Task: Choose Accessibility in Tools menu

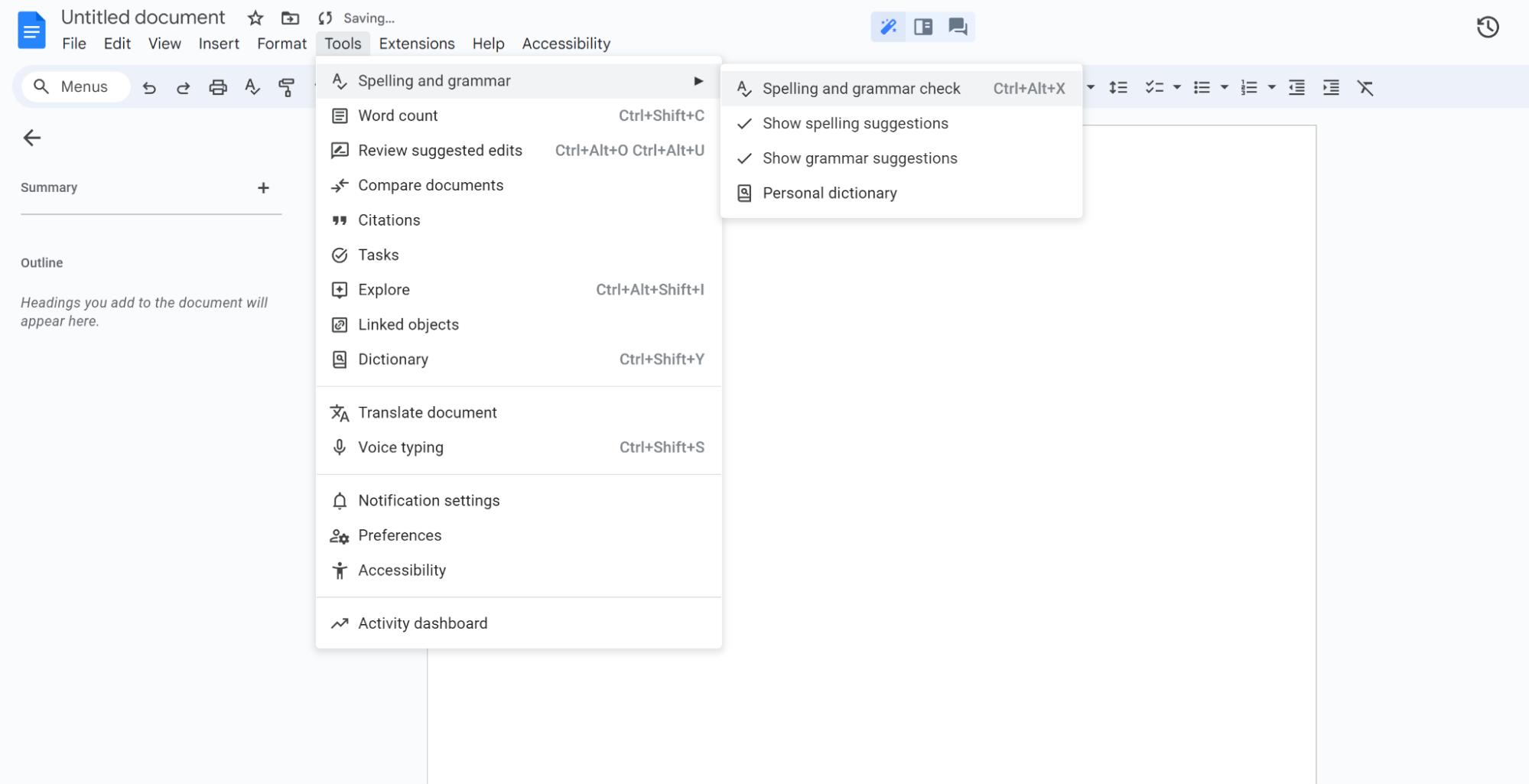Action: pyautogui.click(x=519, y=571)
